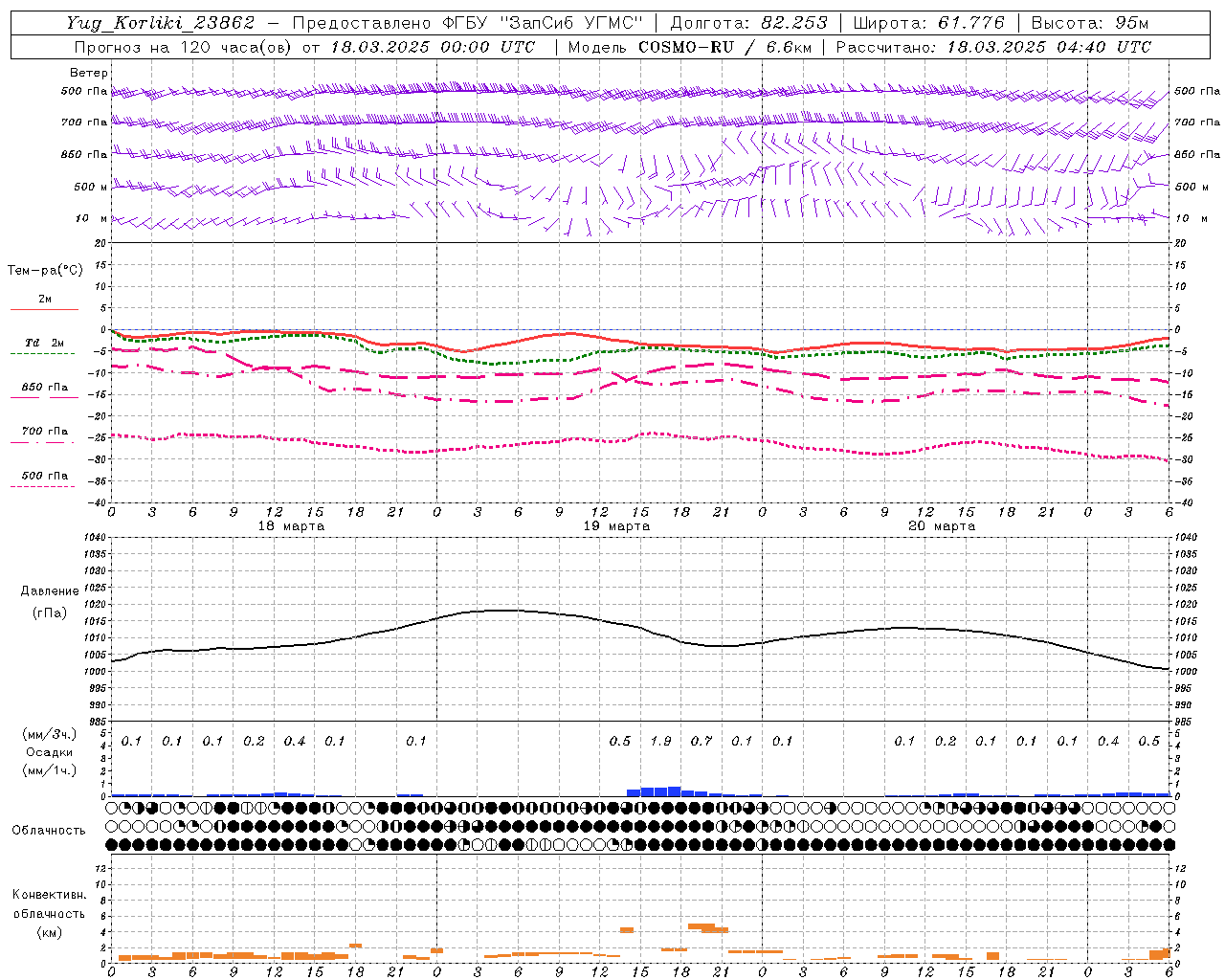The image size is (1225, 980).
Task: Click the Конвективн. panel label
Action: (x=50, y=895)
